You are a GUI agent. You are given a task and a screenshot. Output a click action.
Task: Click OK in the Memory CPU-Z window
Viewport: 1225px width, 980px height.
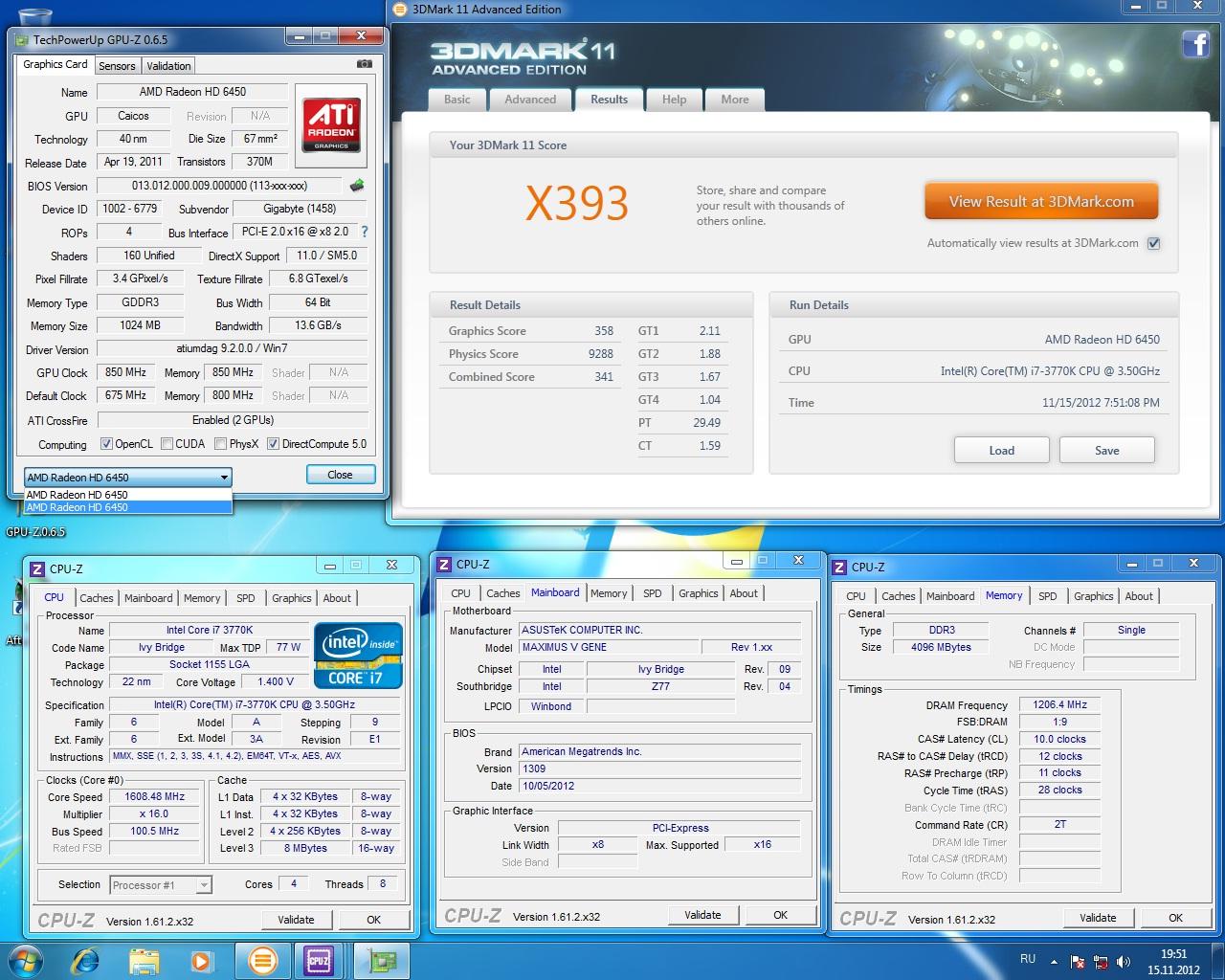(1176, 918)
